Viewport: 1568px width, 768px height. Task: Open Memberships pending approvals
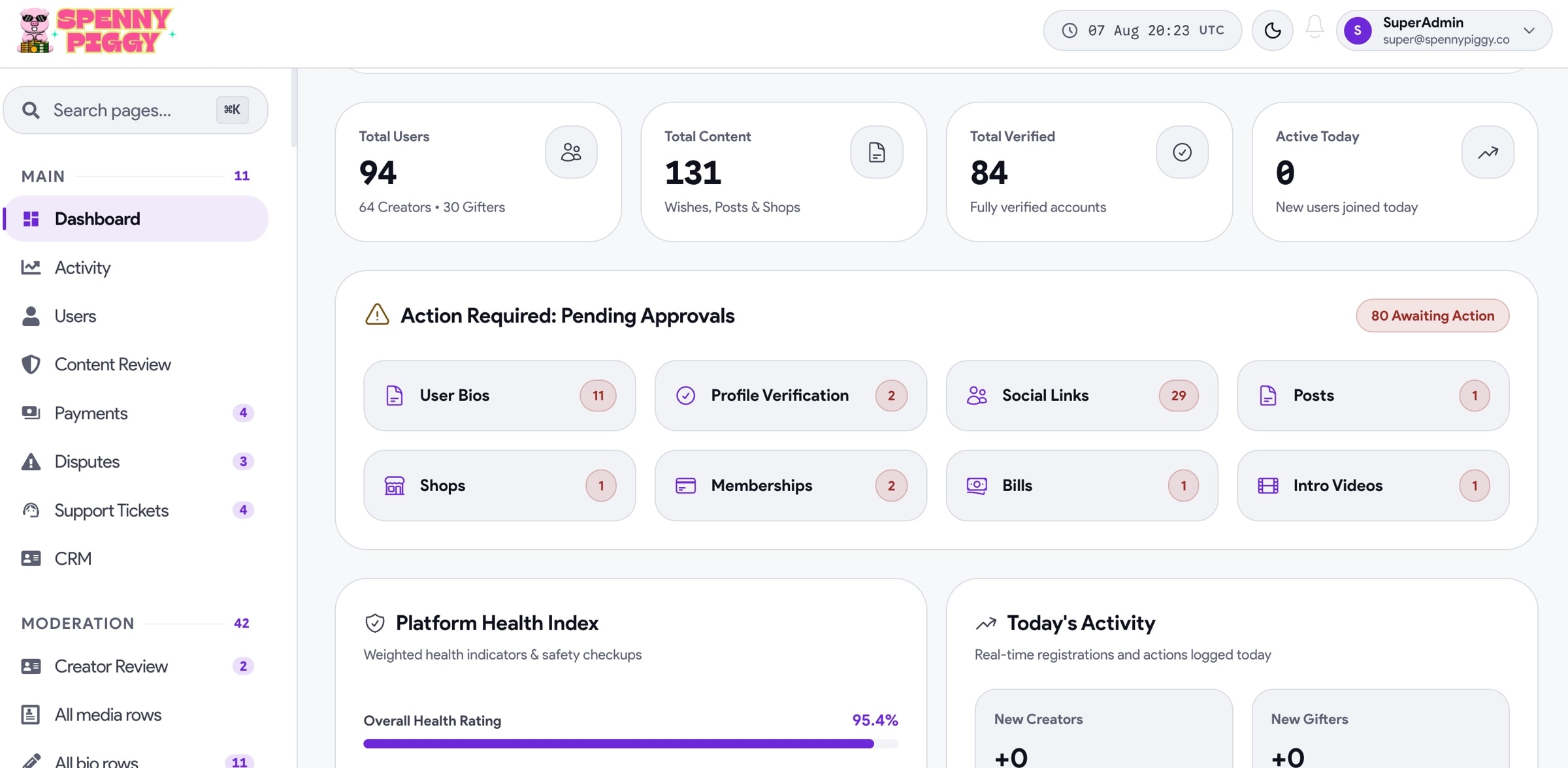791,485
